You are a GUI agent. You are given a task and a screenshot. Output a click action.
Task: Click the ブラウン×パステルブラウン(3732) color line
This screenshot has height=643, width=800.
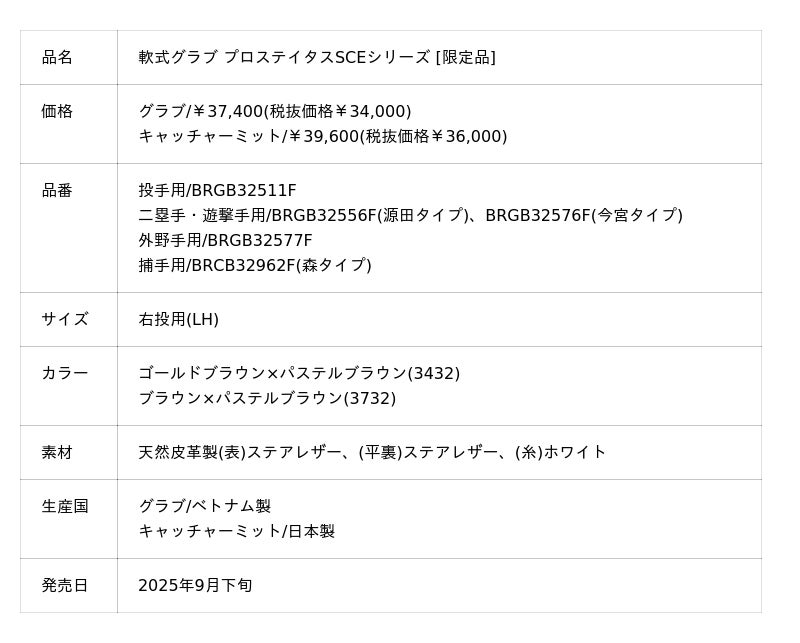coord(267,398)
